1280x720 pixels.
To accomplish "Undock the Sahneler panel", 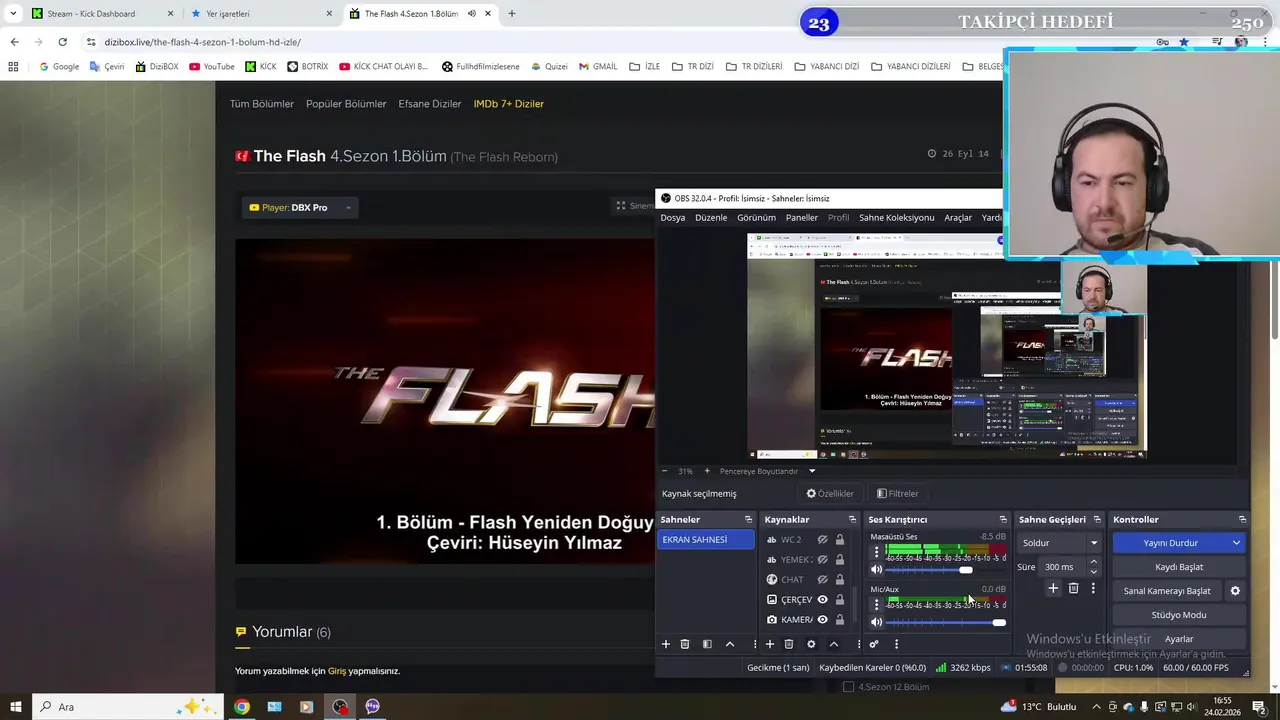I will (748, 520).
